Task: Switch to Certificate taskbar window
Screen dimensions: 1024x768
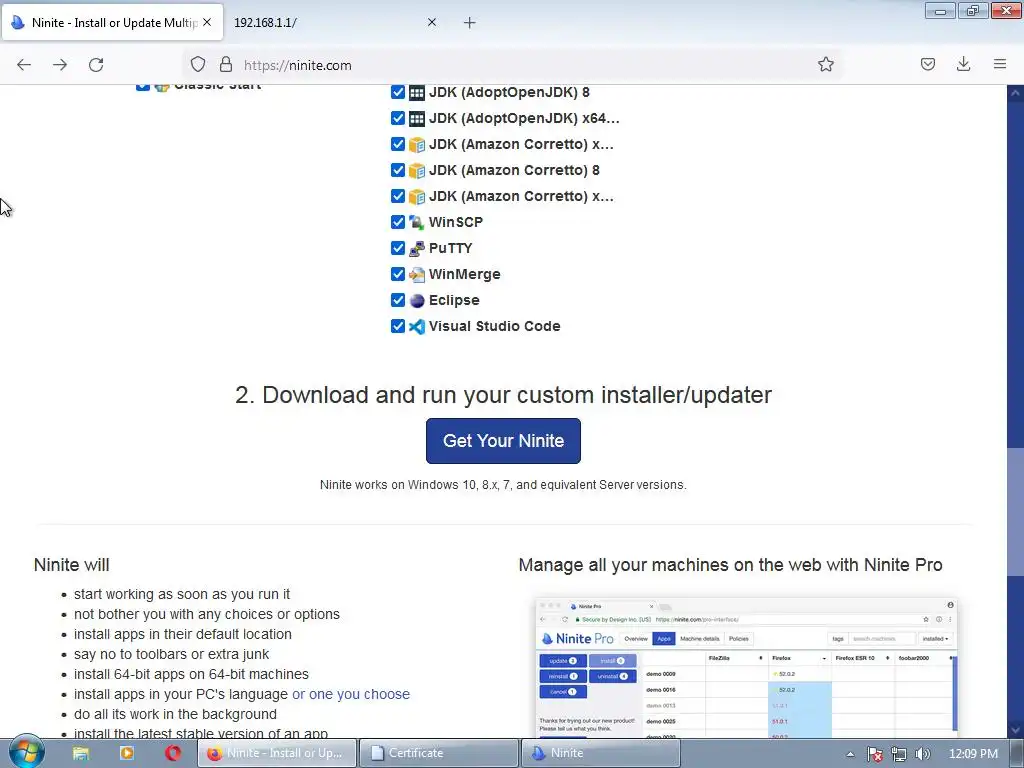Action: [x=439, y=753]
